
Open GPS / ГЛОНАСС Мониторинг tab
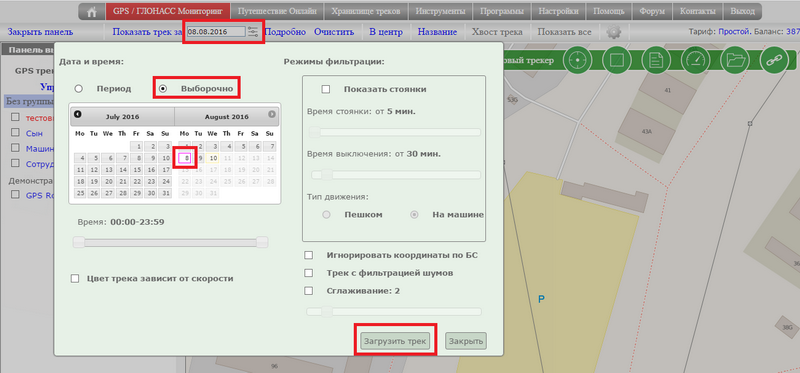click(167, 11)
